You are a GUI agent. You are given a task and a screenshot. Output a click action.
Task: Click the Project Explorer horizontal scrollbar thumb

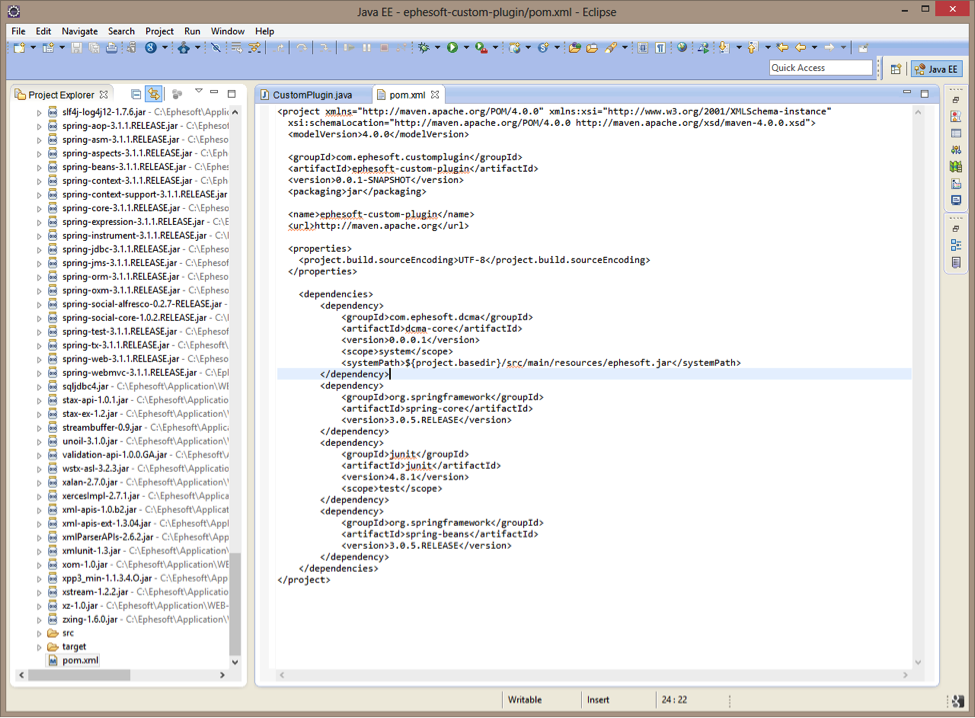(79, 675)
